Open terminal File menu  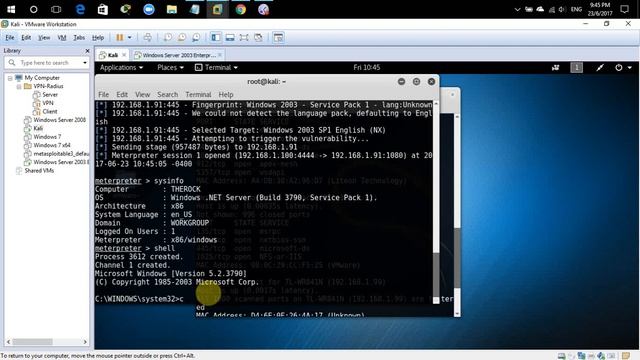pyautogui.click(x=104, y=94)
